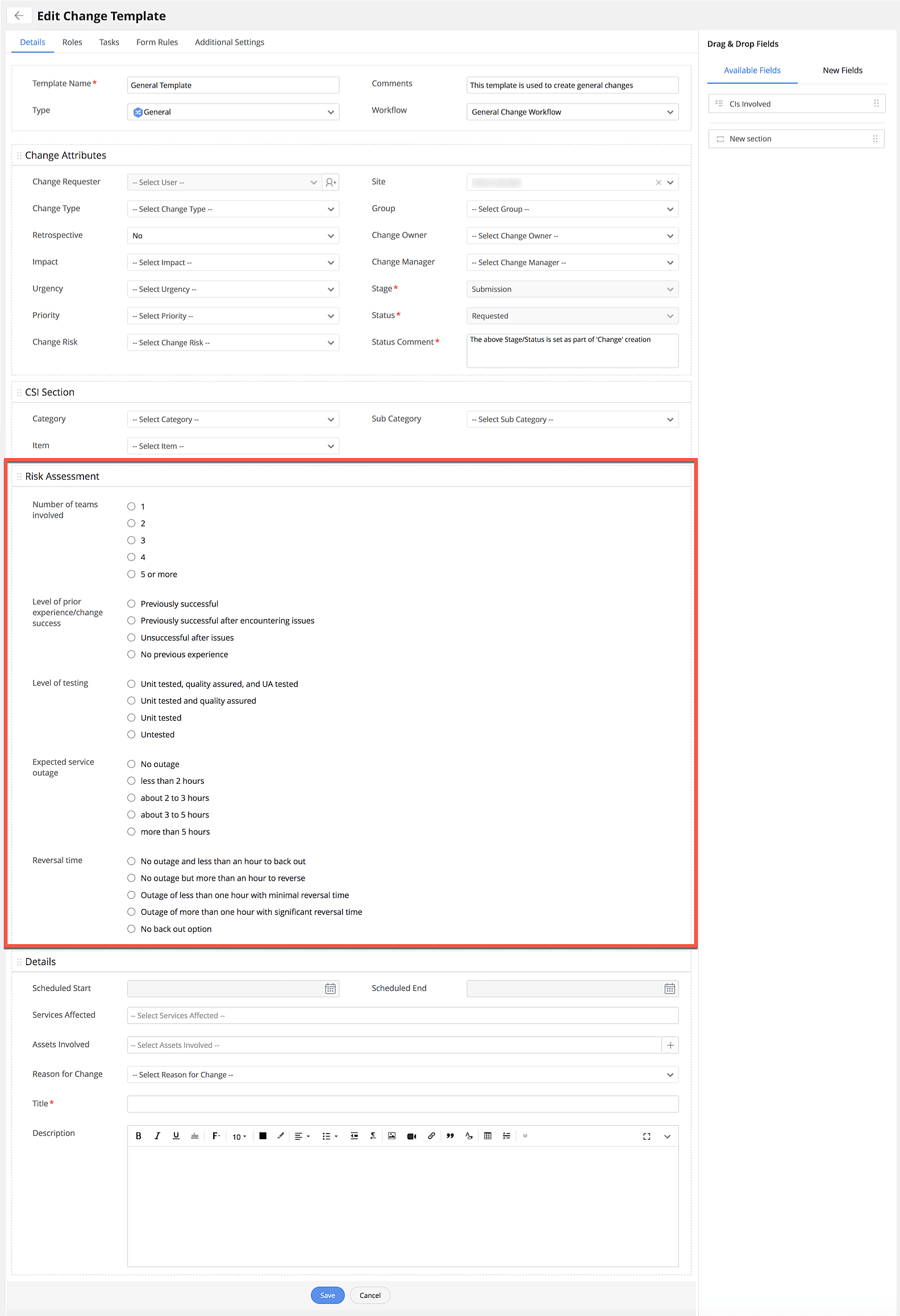This screenshot has width=900, height=1316.
Task: Select Available Fields tab
Action: 752,70
